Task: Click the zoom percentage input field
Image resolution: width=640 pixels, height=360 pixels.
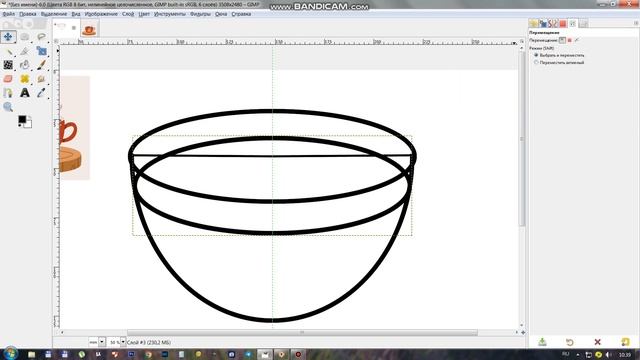Action: (x=114, y=342)
